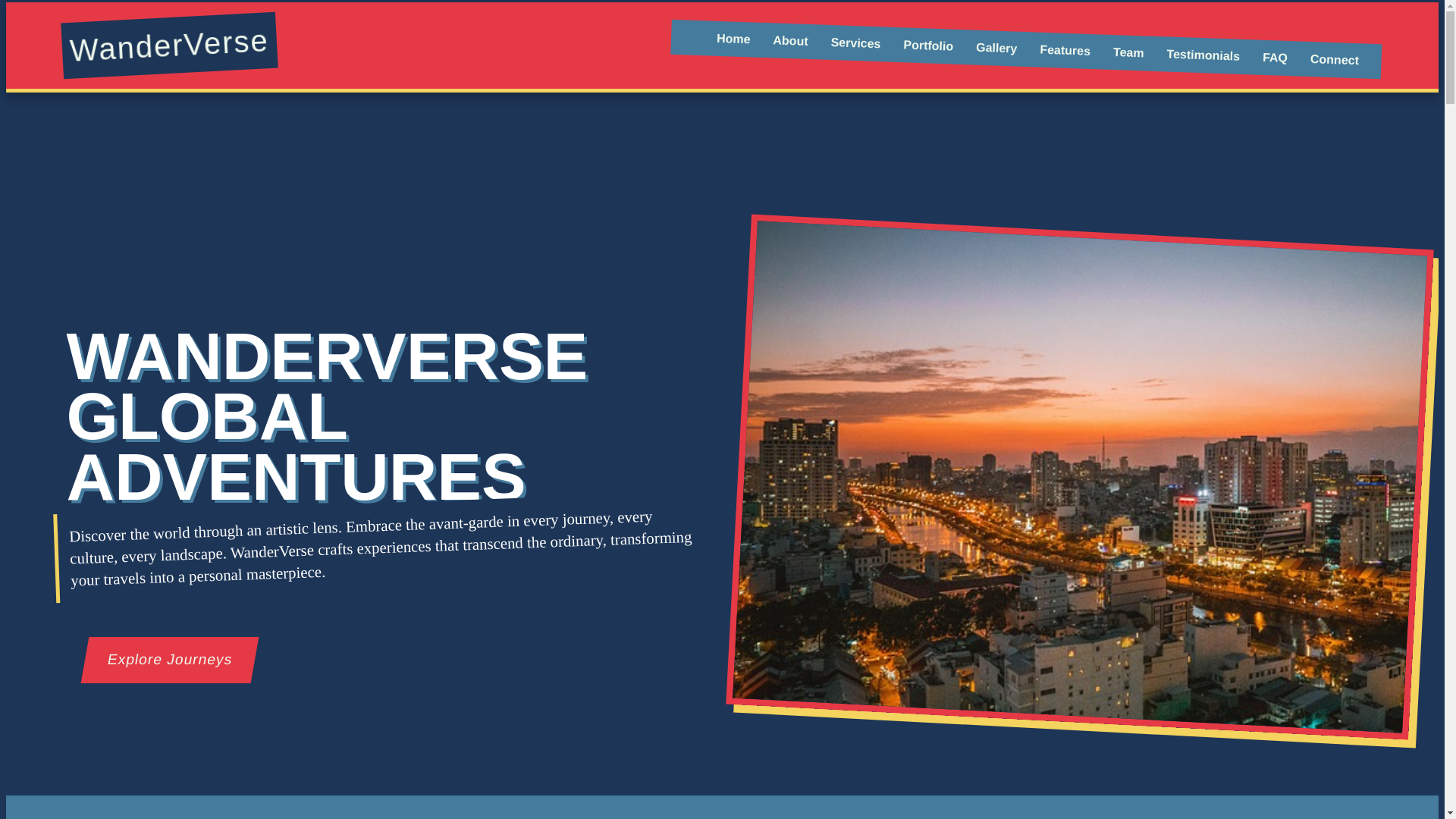Viewport: 1456px width, 819px height.
Task: Click the WanderVerse Global Adventures heading
Action: (328, 416)
